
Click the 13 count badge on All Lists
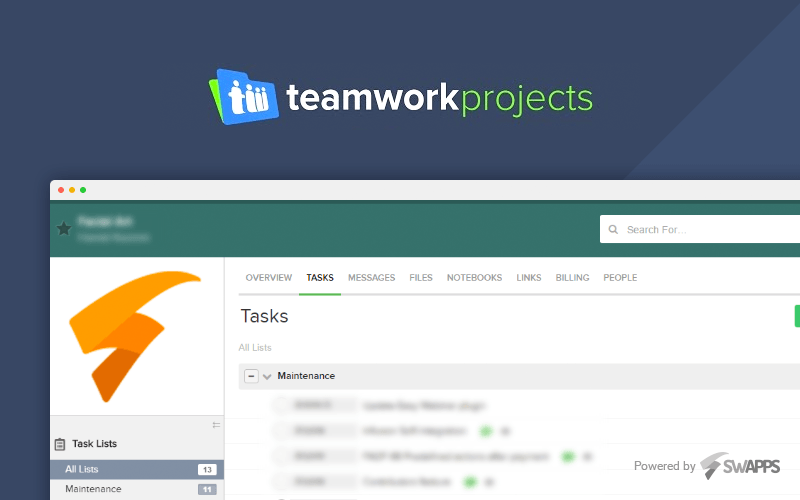tap(207, 470)
